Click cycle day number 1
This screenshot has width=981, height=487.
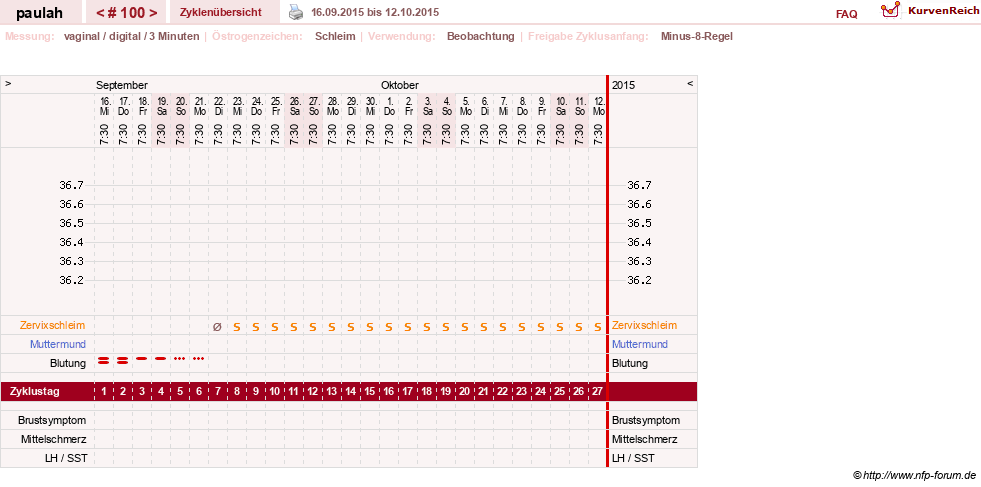point(104,392)
